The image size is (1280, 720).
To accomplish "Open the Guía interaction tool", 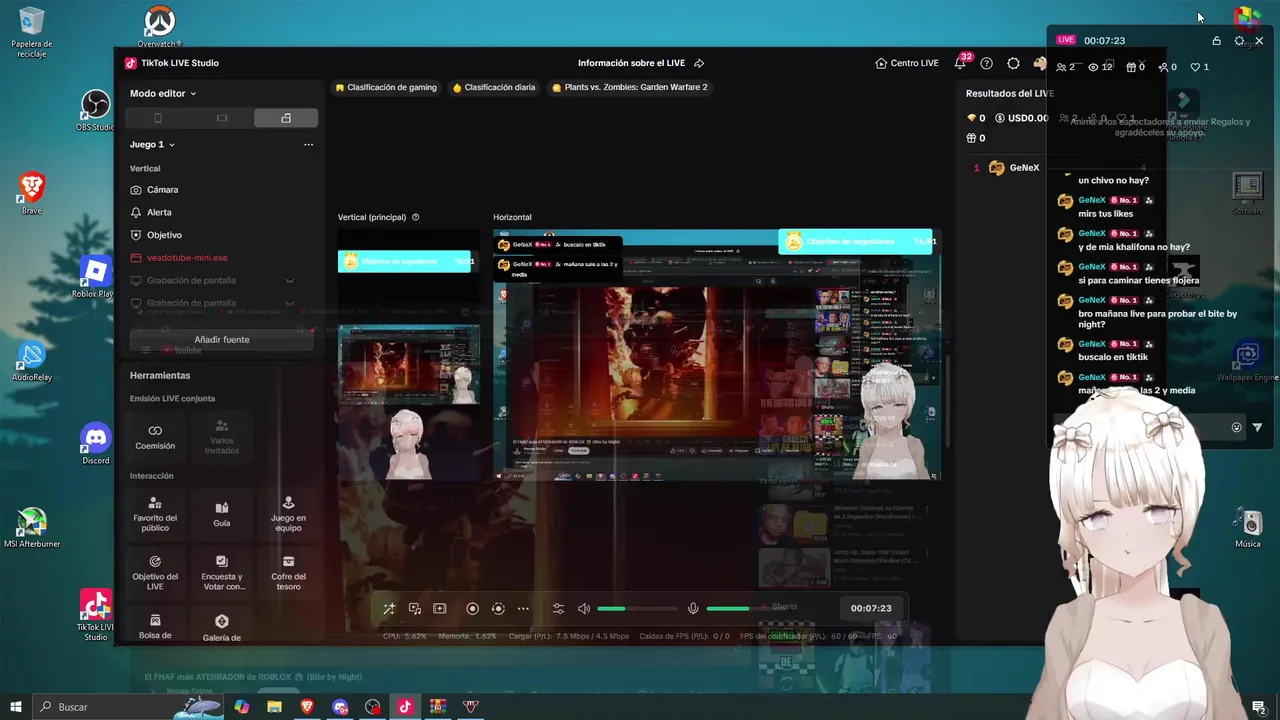I will [x=222, y=514].
